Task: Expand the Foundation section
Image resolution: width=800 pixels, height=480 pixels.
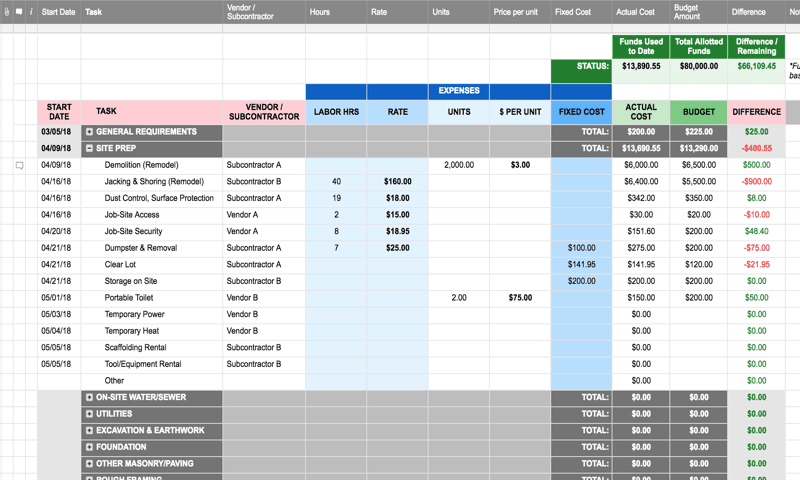Action: [89, 447]
